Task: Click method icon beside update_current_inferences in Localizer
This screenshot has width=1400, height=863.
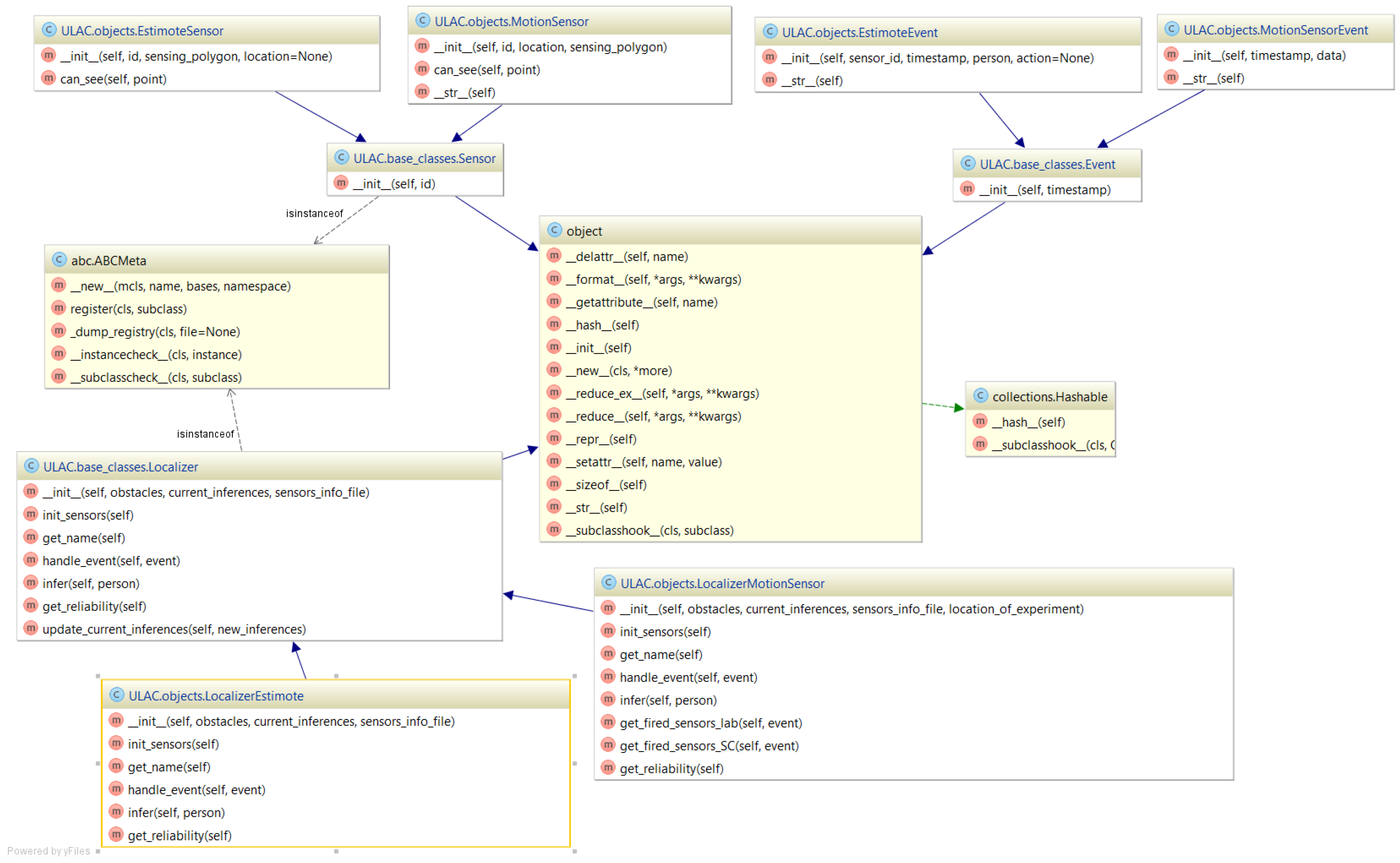Action: 31,628
